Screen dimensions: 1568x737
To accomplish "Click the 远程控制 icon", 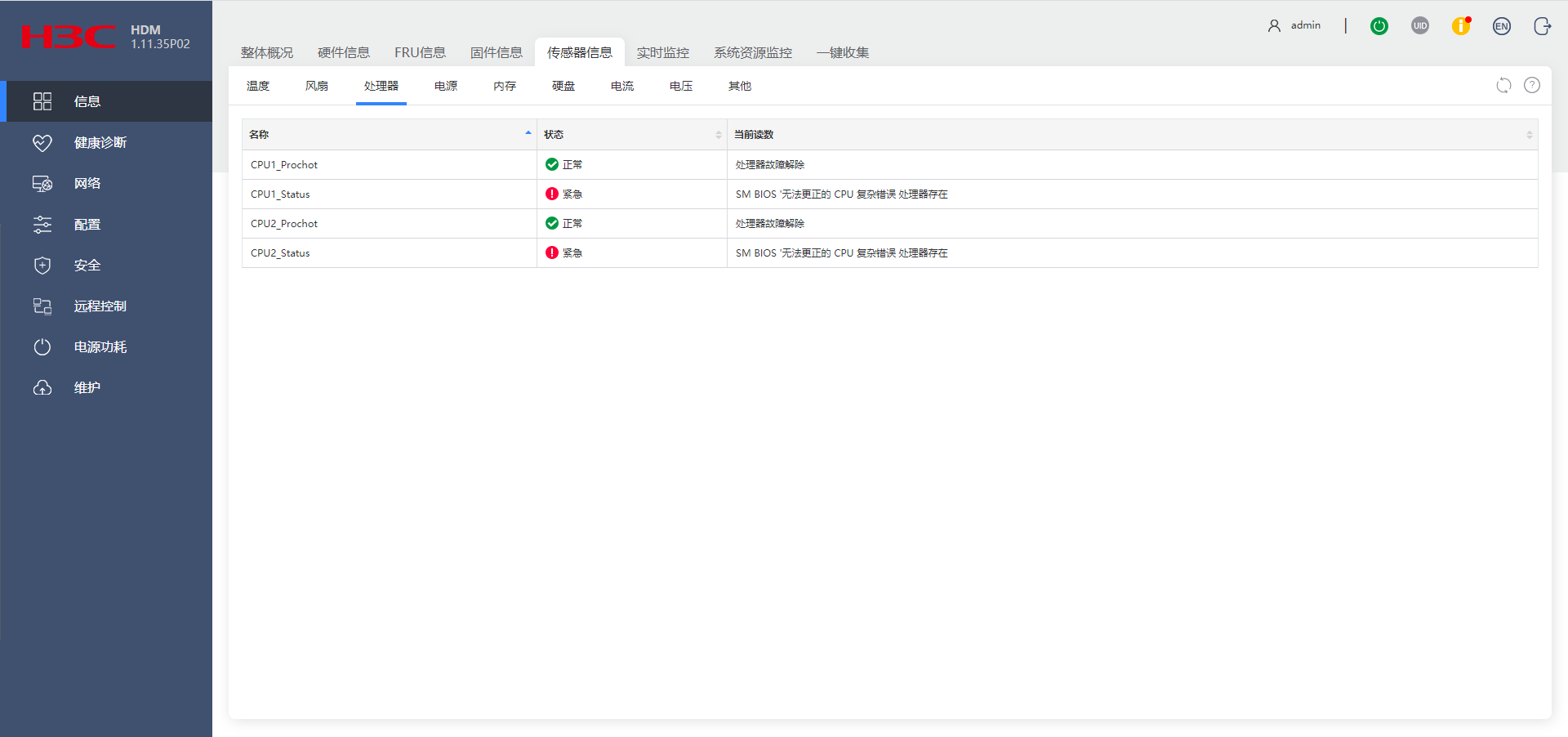I will [x=42, y=306].
